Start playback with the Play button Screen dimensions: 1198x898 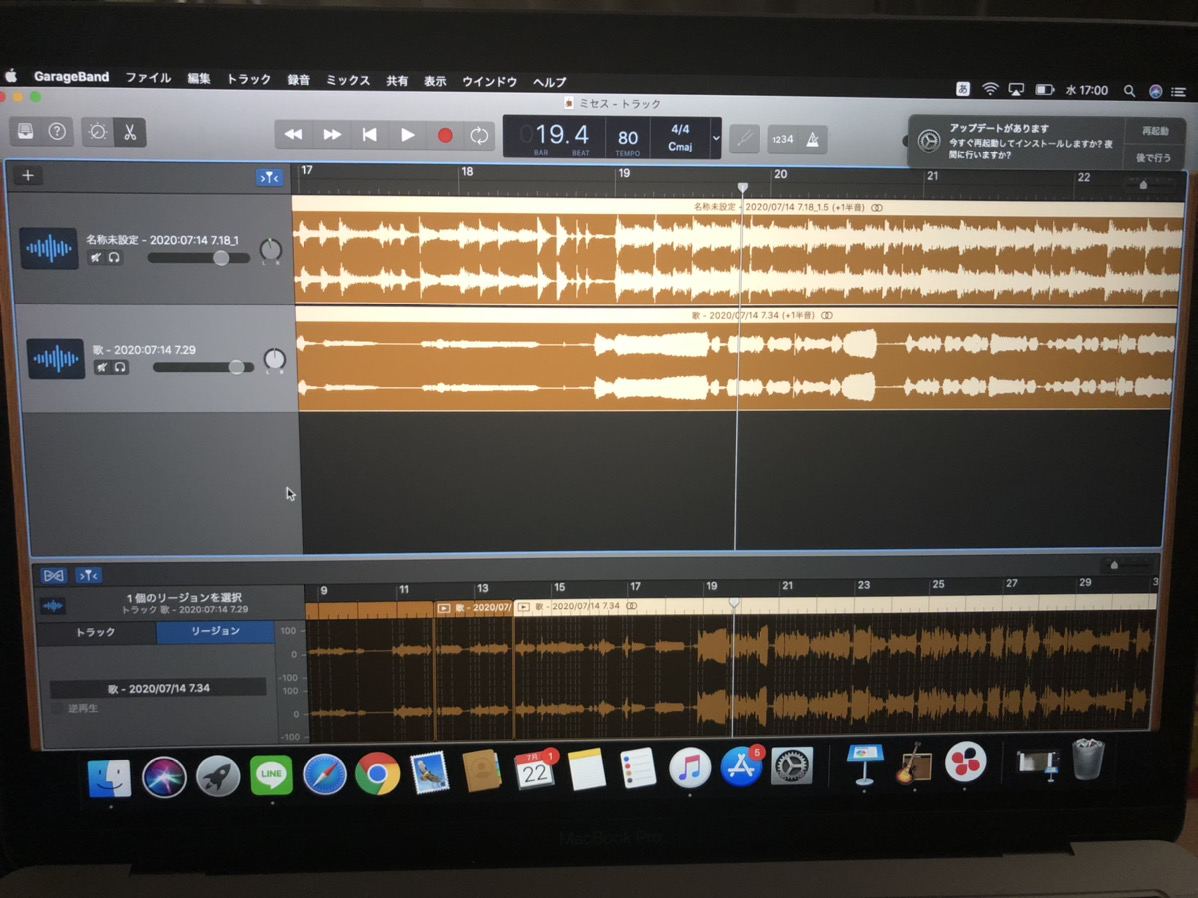point(407,136)
